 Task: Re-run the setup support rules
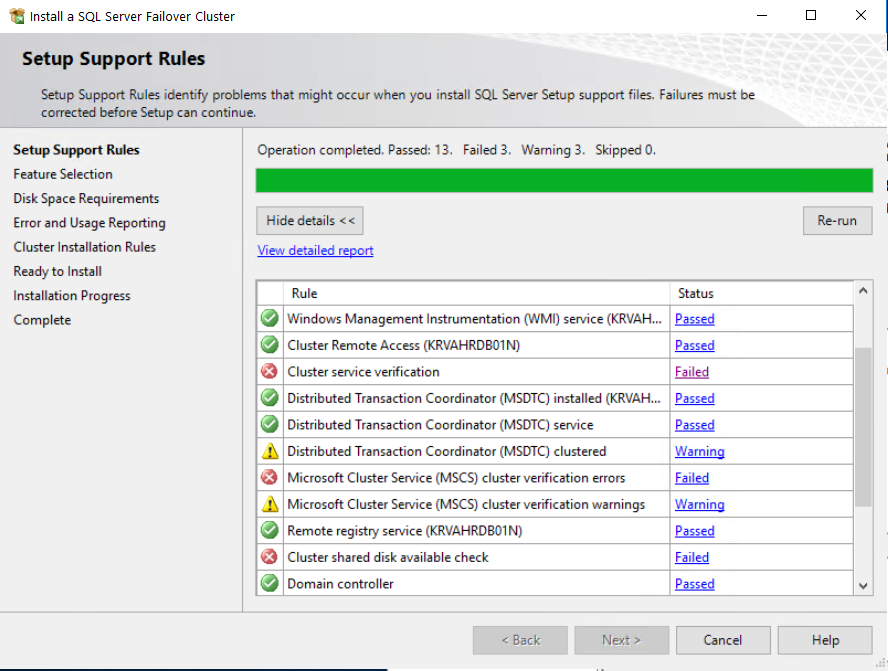pos(837,220)
